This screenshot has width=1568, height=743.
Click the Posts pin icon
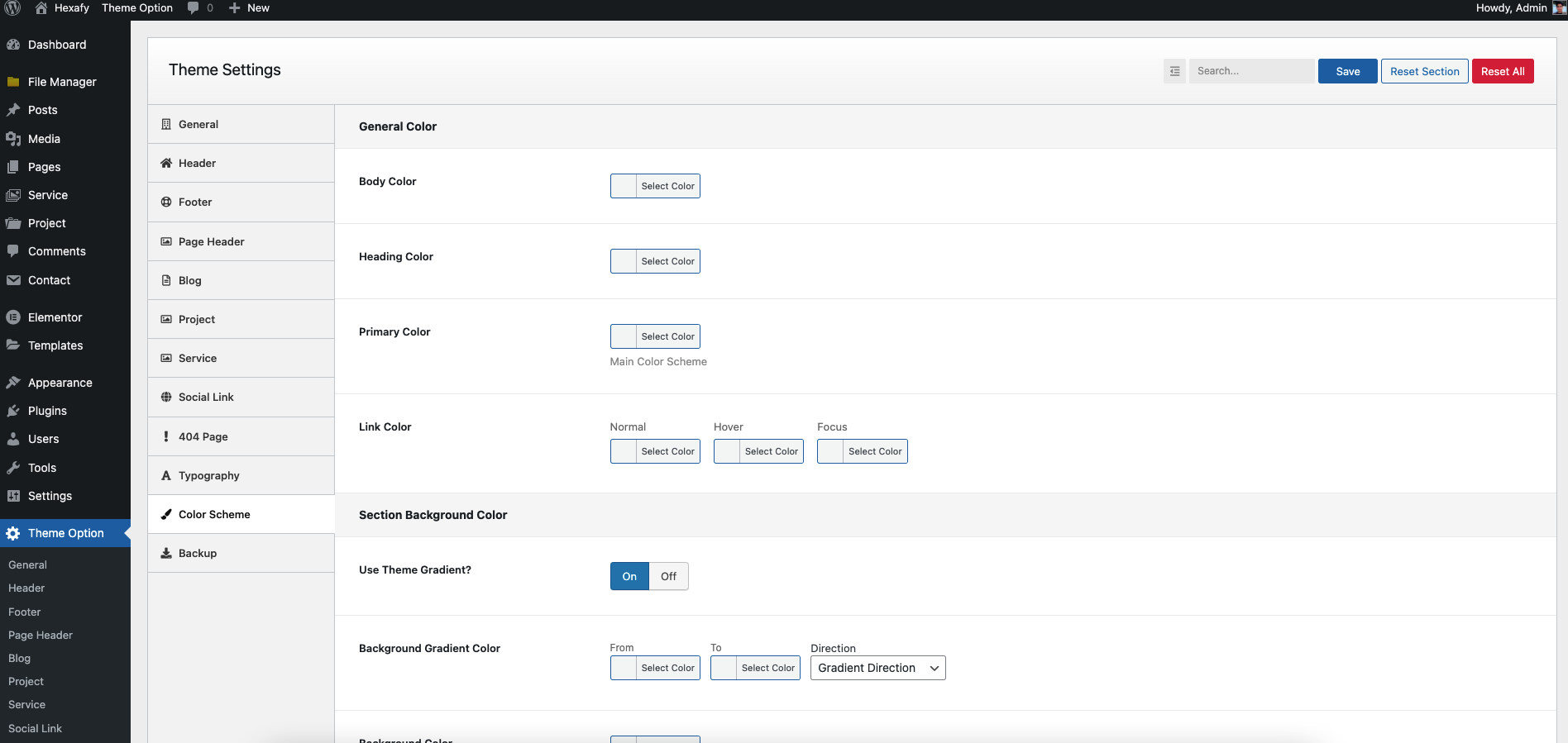coord(13,110)
